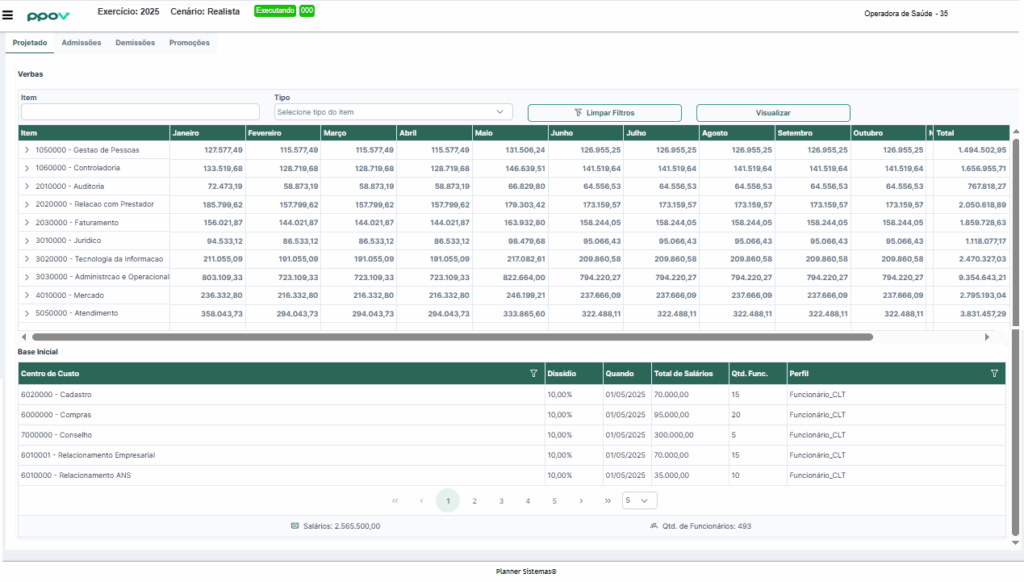
Task: Expand the 1060000 - Controladoria row
Action: click(27, 168)
